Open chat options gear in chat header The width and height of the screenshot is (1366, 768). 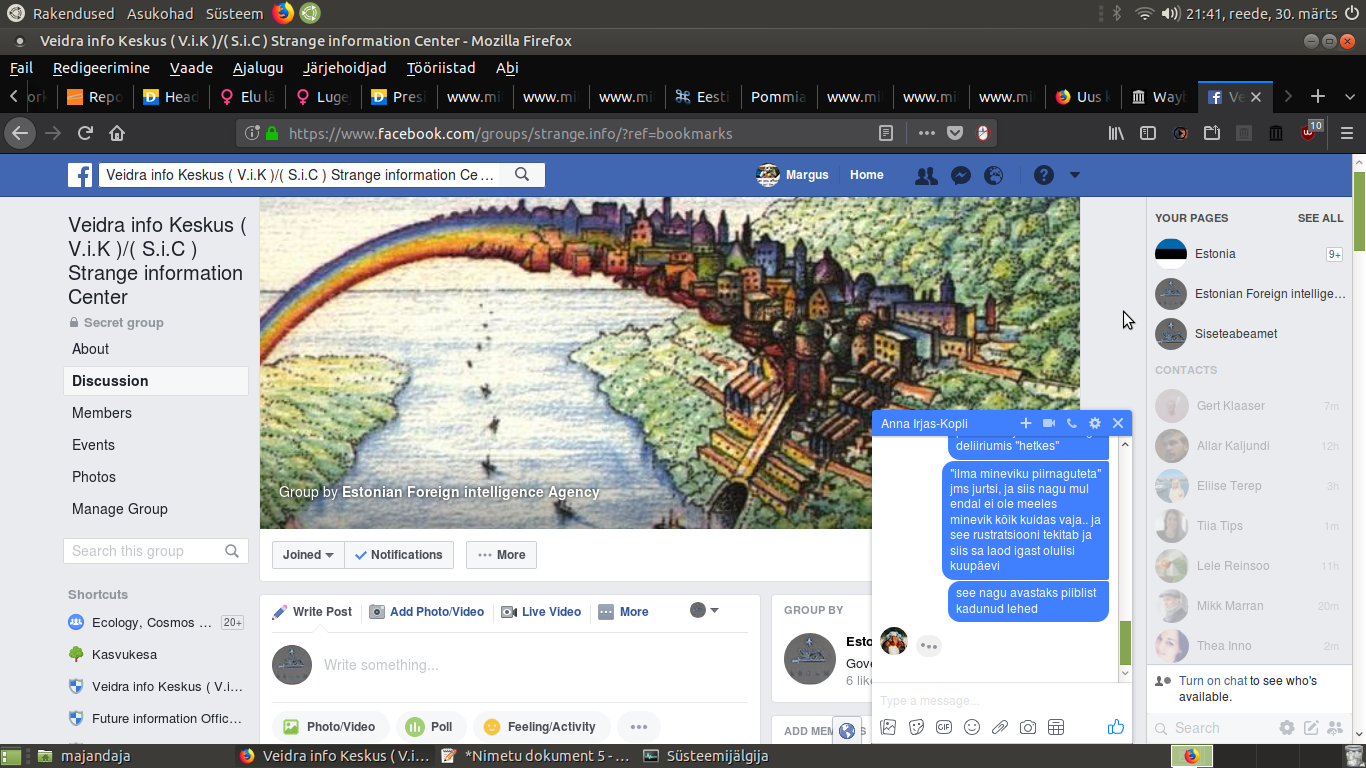click(1095, 423)
